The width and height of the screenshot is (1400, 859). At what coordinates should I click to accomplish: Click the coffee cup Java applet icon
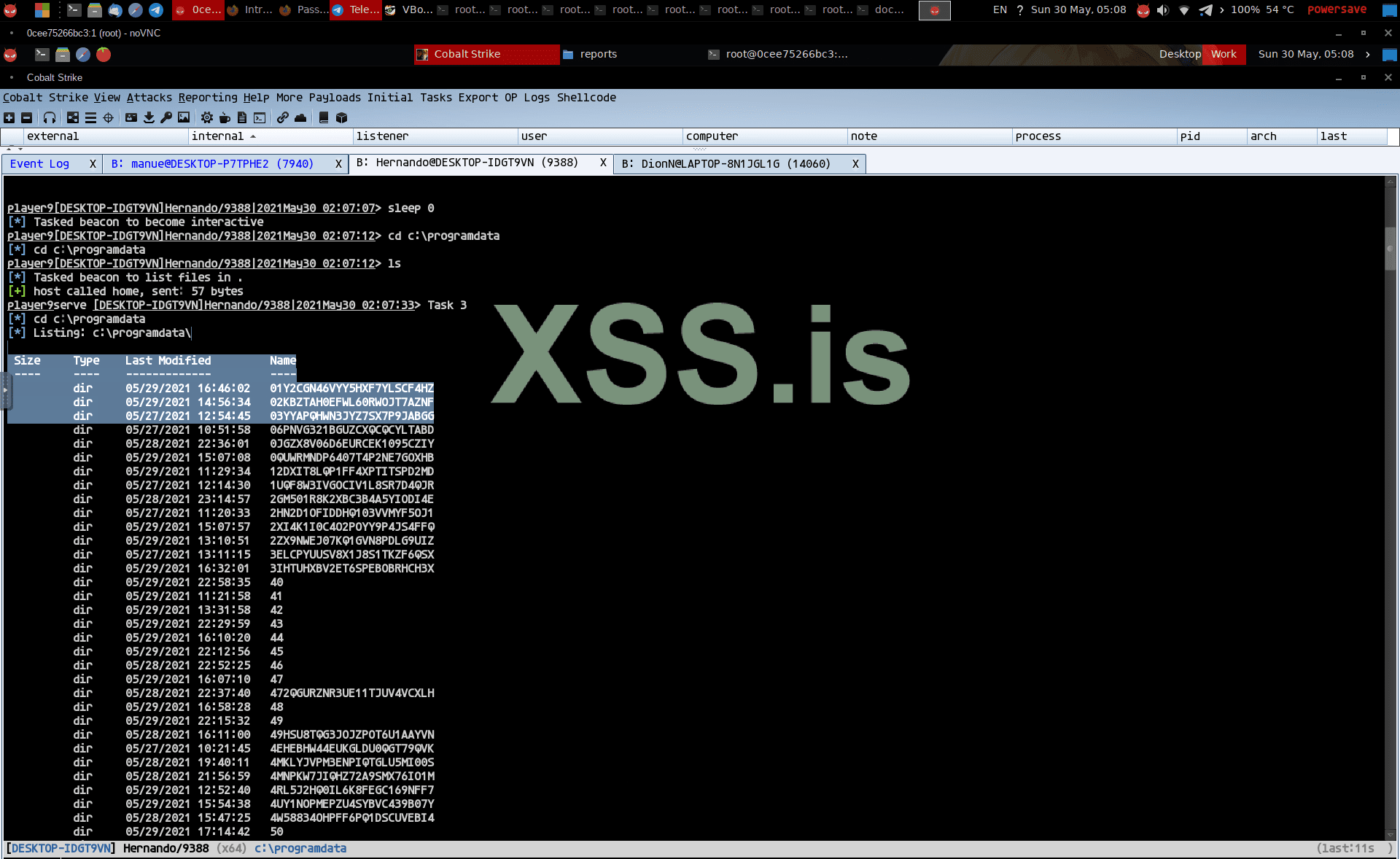225,117
